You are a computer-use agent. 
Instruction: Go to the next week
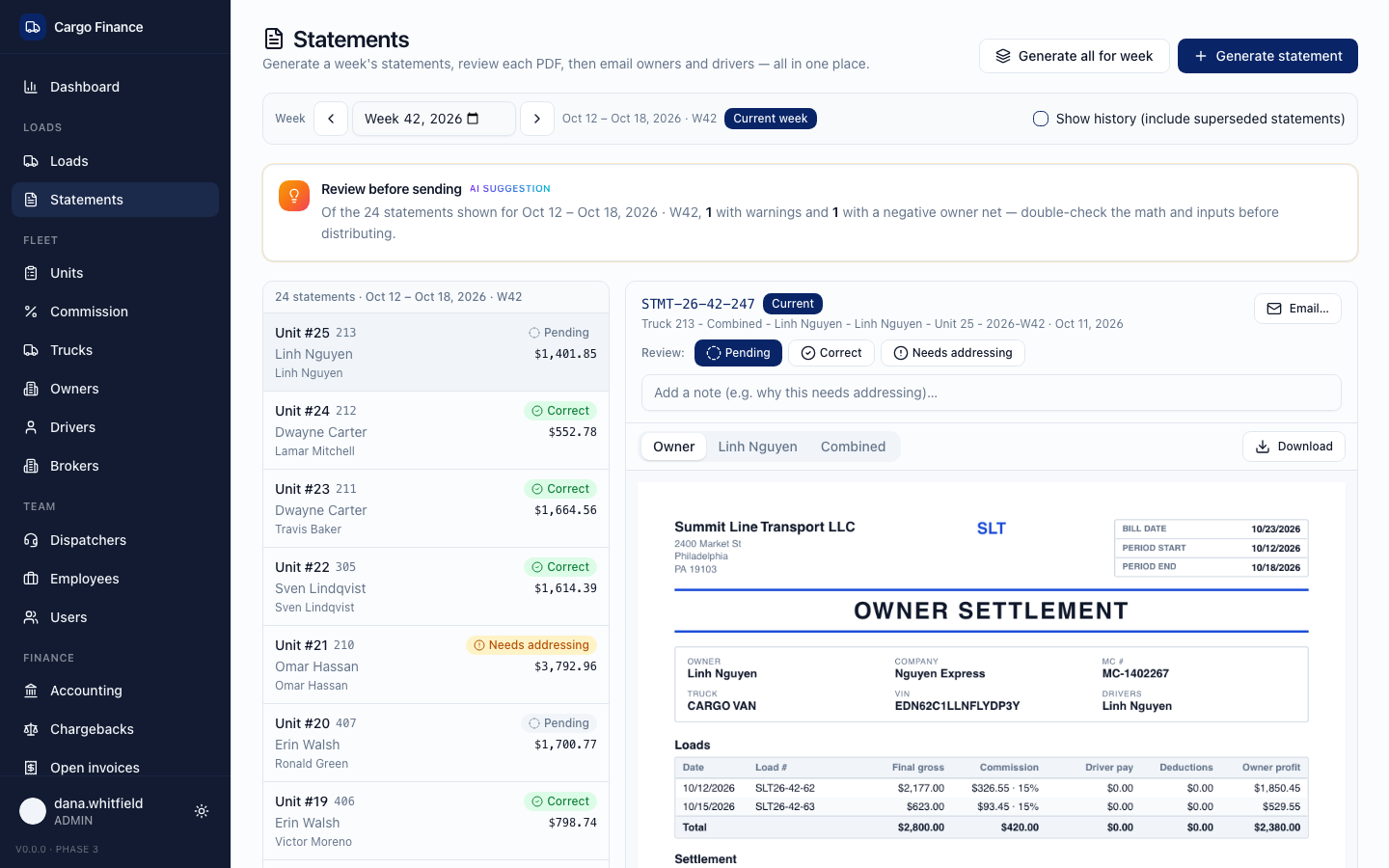(x=537, y=119)
